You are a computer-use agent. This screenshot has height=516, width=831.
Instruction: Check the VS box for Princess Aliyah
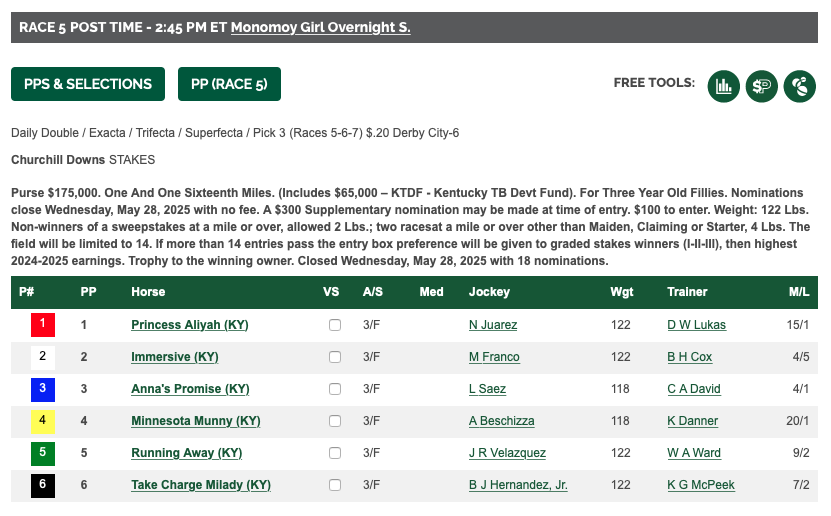[x=335, y=325]
